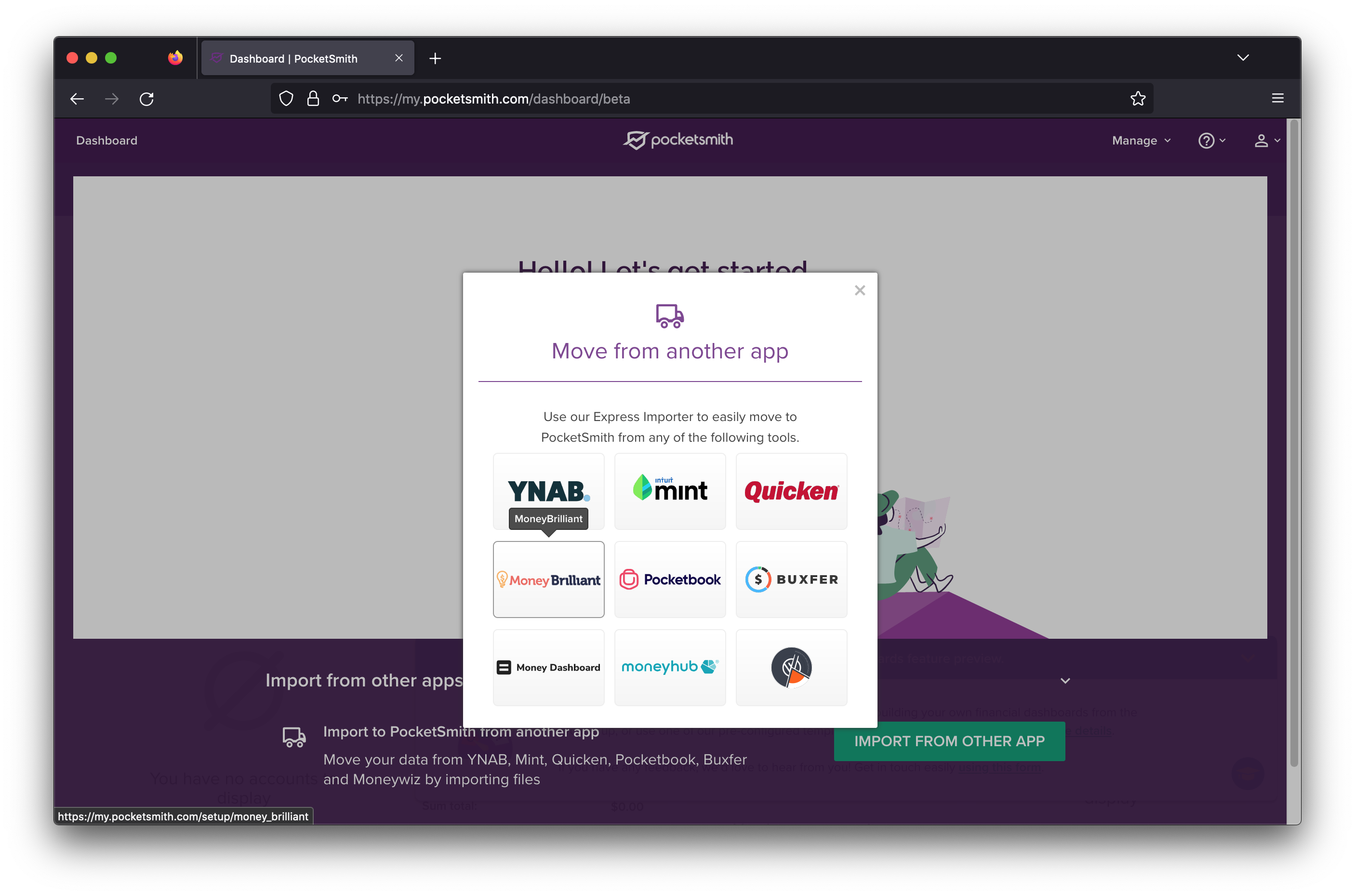Select the Buxfer importer tile

tap(791, 580)
